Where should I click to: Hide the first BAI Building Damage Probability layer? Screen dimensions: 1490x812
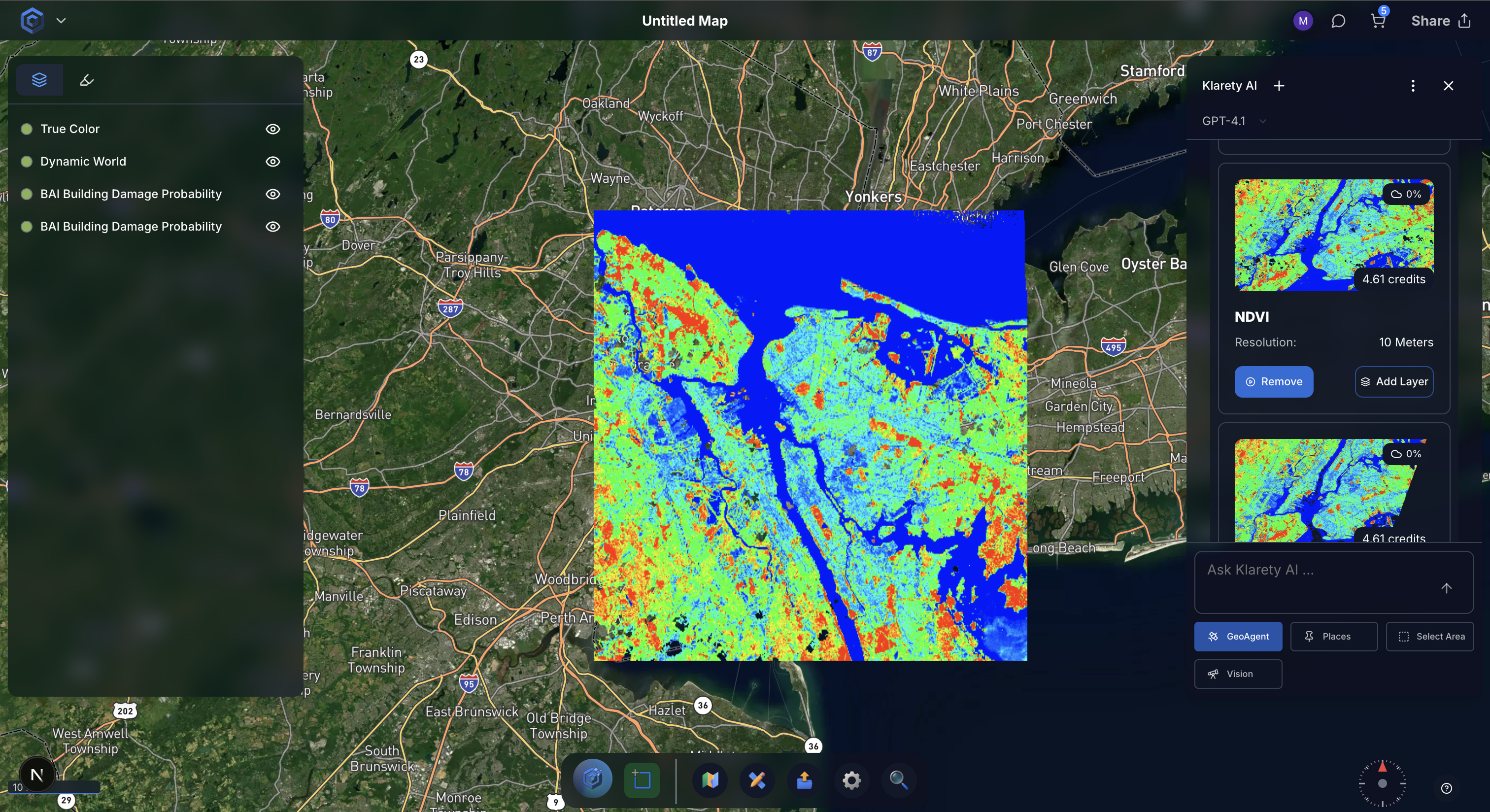pyautogui.click(x=272, y=194)
